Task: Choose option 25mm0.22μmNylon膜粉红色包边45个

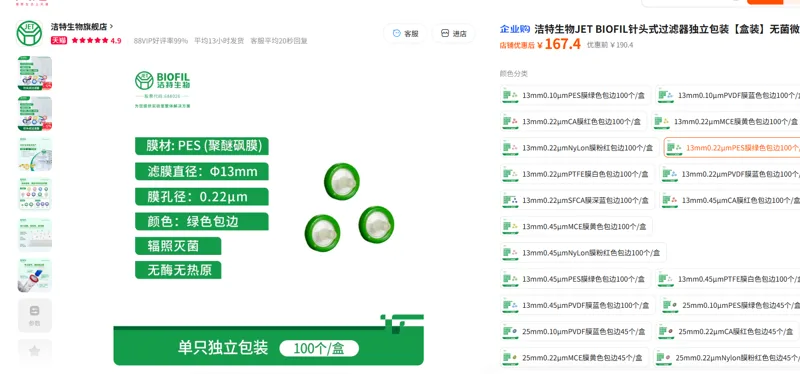Action: click(727, 358)
